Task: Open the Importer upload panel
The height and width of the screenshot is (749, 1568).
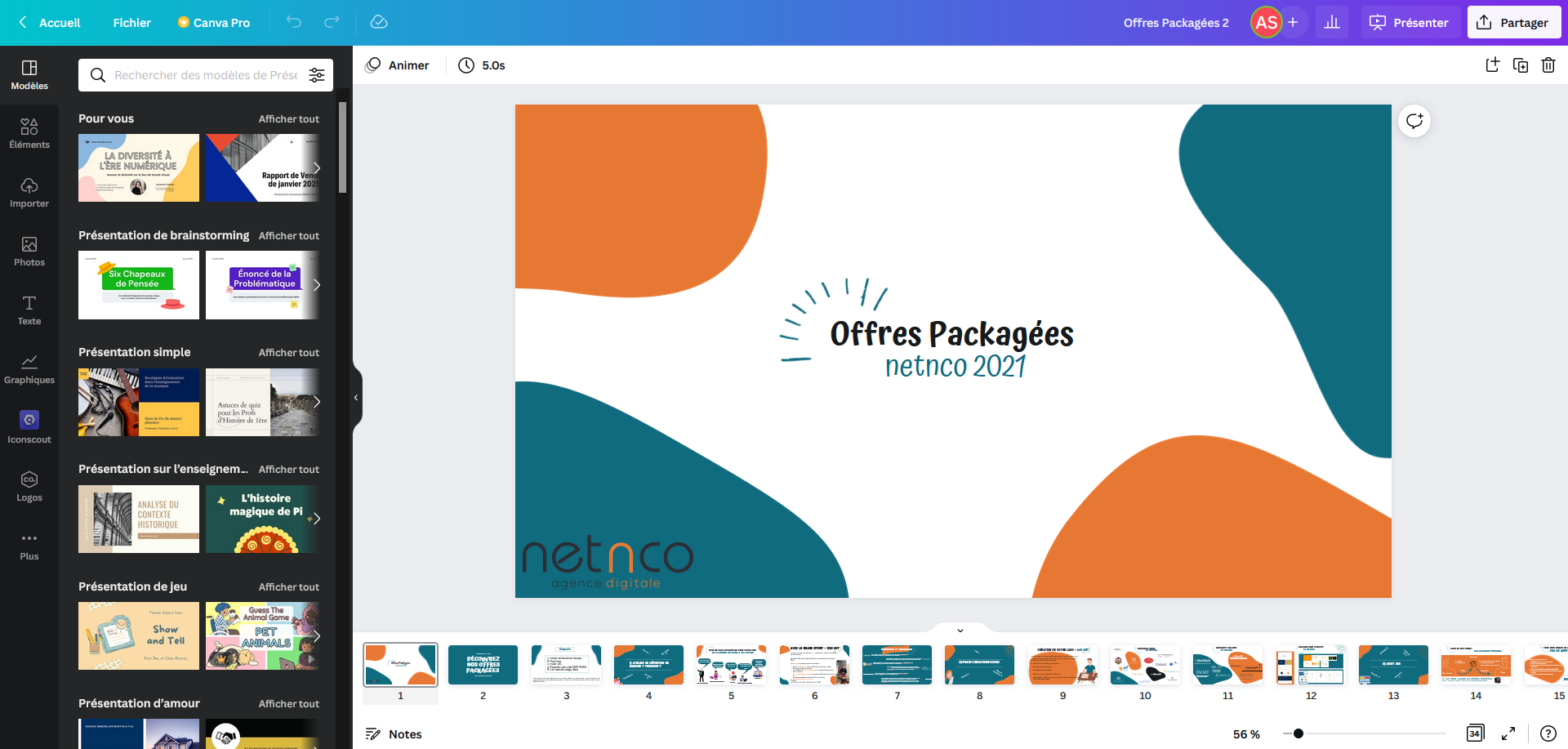Action: 29,192
